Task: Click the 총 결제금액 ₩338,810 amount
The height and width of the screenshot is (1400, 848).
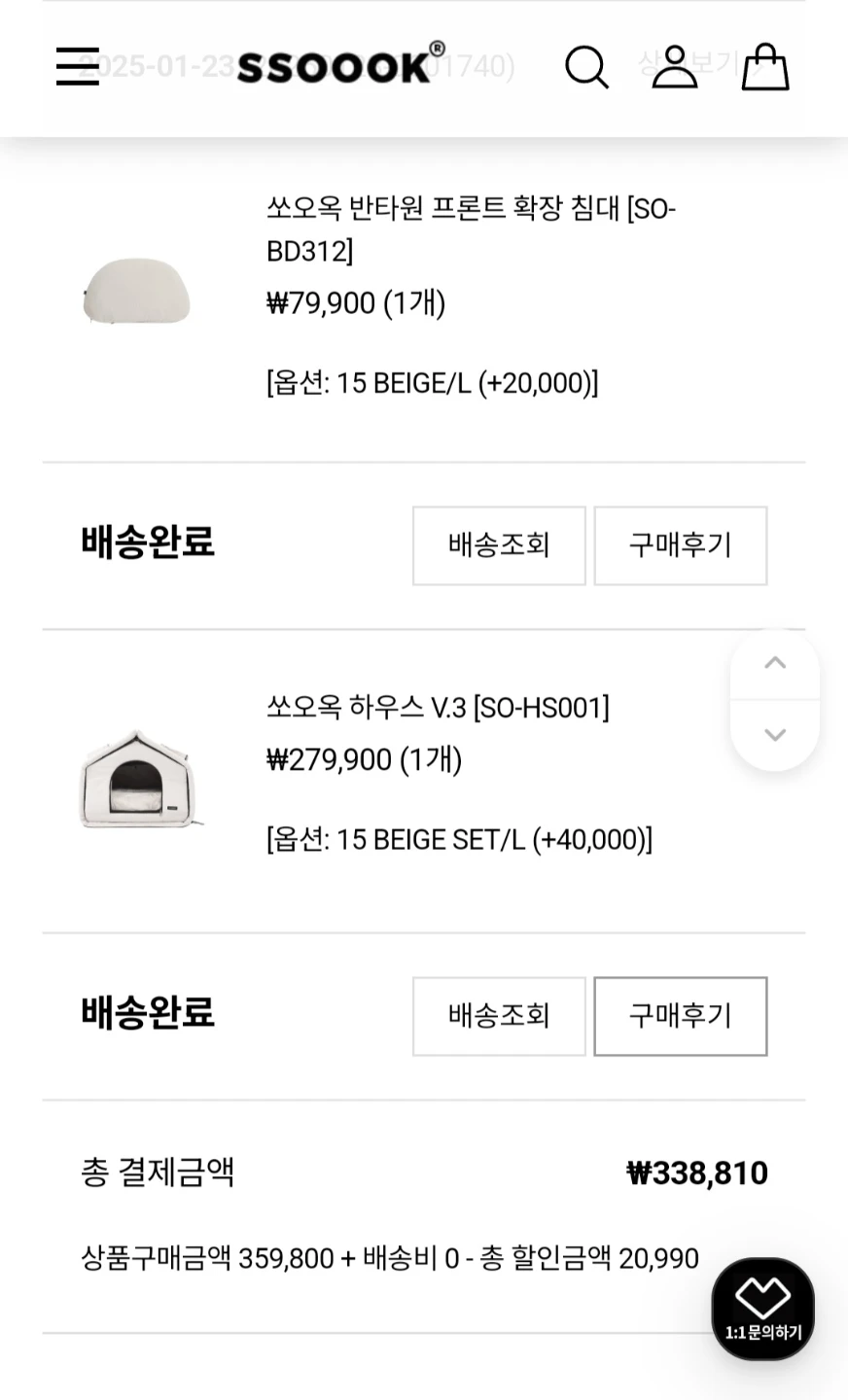Action: pyautogui.click(x=697, y=1173)
